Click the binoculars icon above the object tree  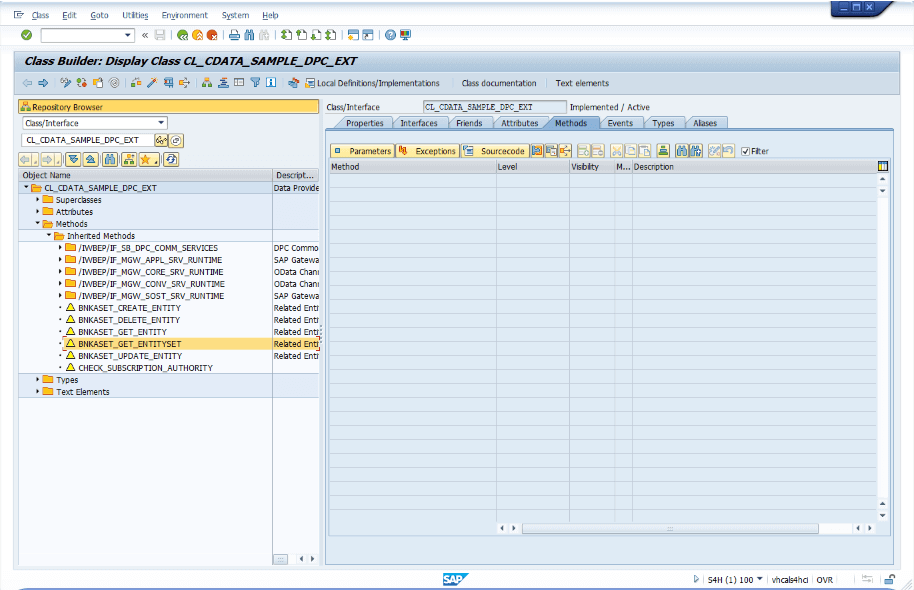click(x=110, y=159)
